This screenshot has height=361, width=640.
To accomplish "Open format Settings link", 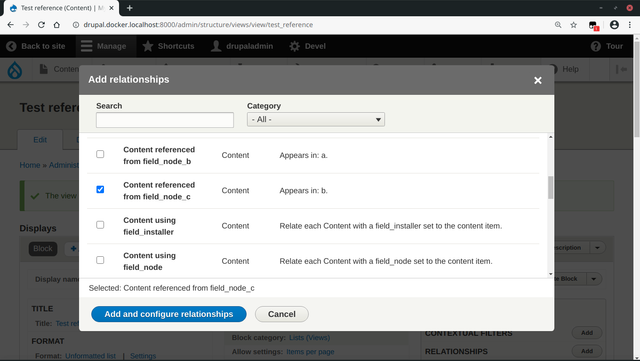I will click(x=143, y=356).
